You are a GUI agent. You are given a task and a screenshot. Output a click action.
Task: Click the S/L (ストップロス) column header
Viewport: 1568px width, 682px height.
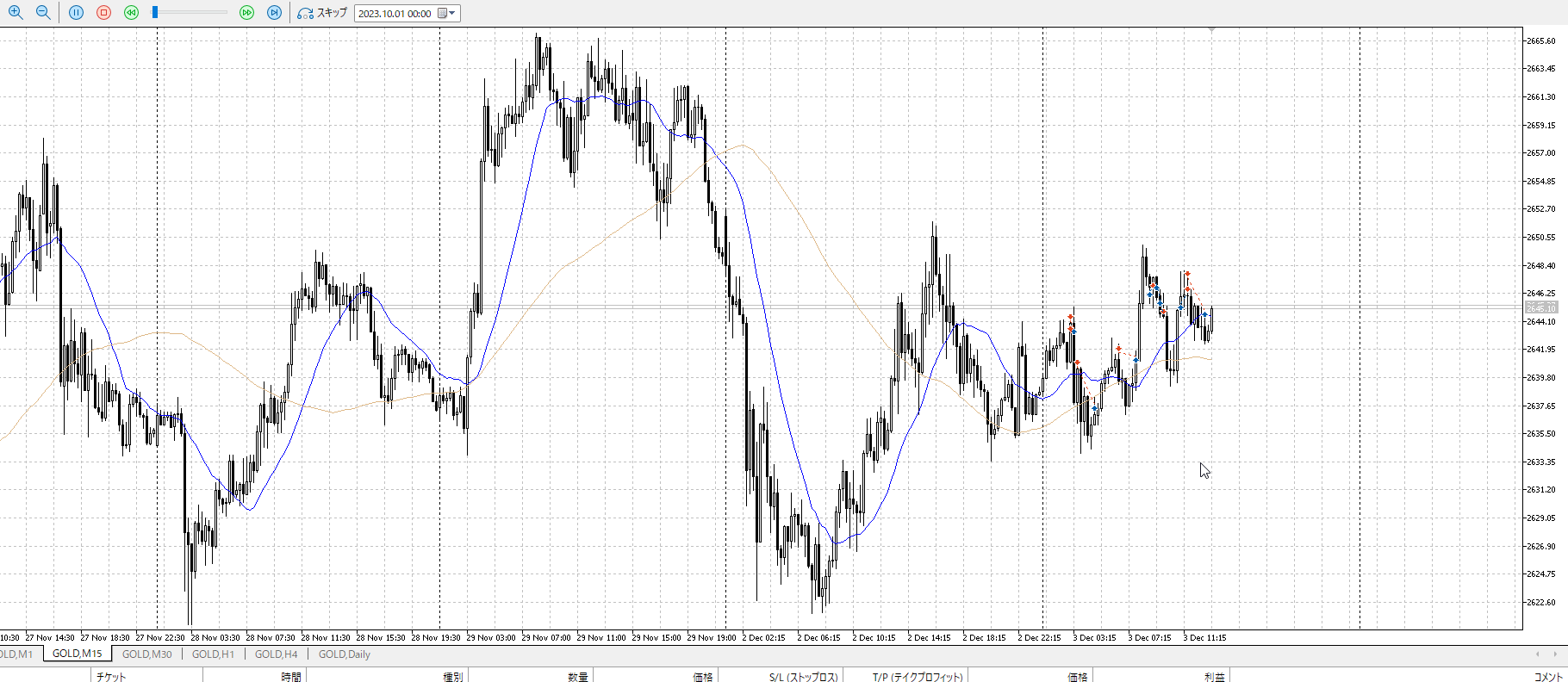pyautogui.click(x=803, y=677)
